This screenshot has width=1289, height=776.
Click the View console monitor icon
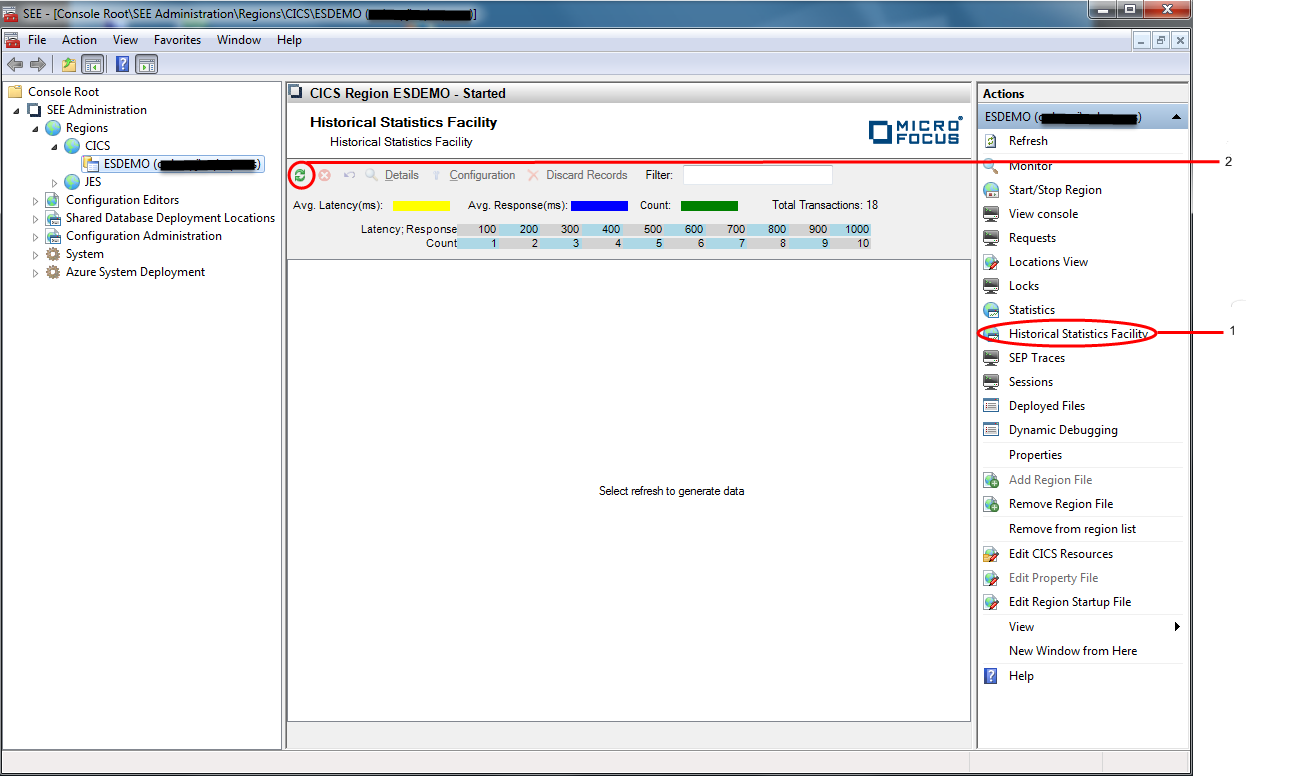pos(991,214)
